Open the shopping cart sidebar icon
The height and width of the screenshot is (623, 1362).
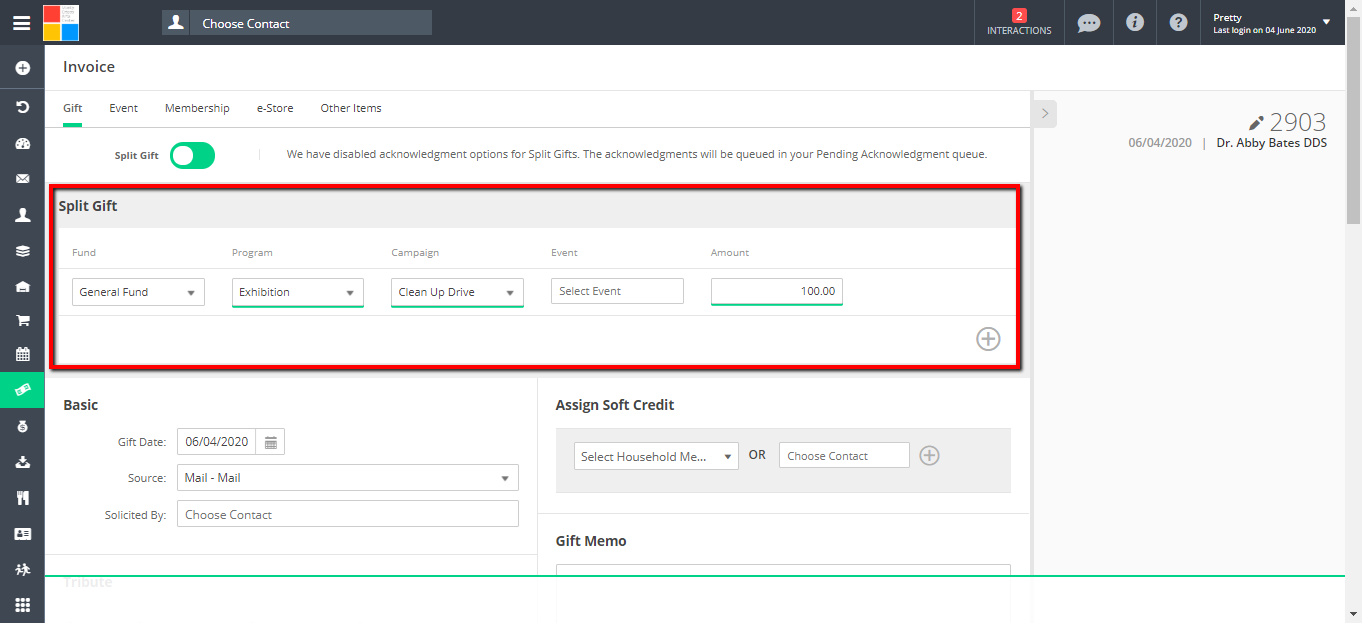(22, 321)
